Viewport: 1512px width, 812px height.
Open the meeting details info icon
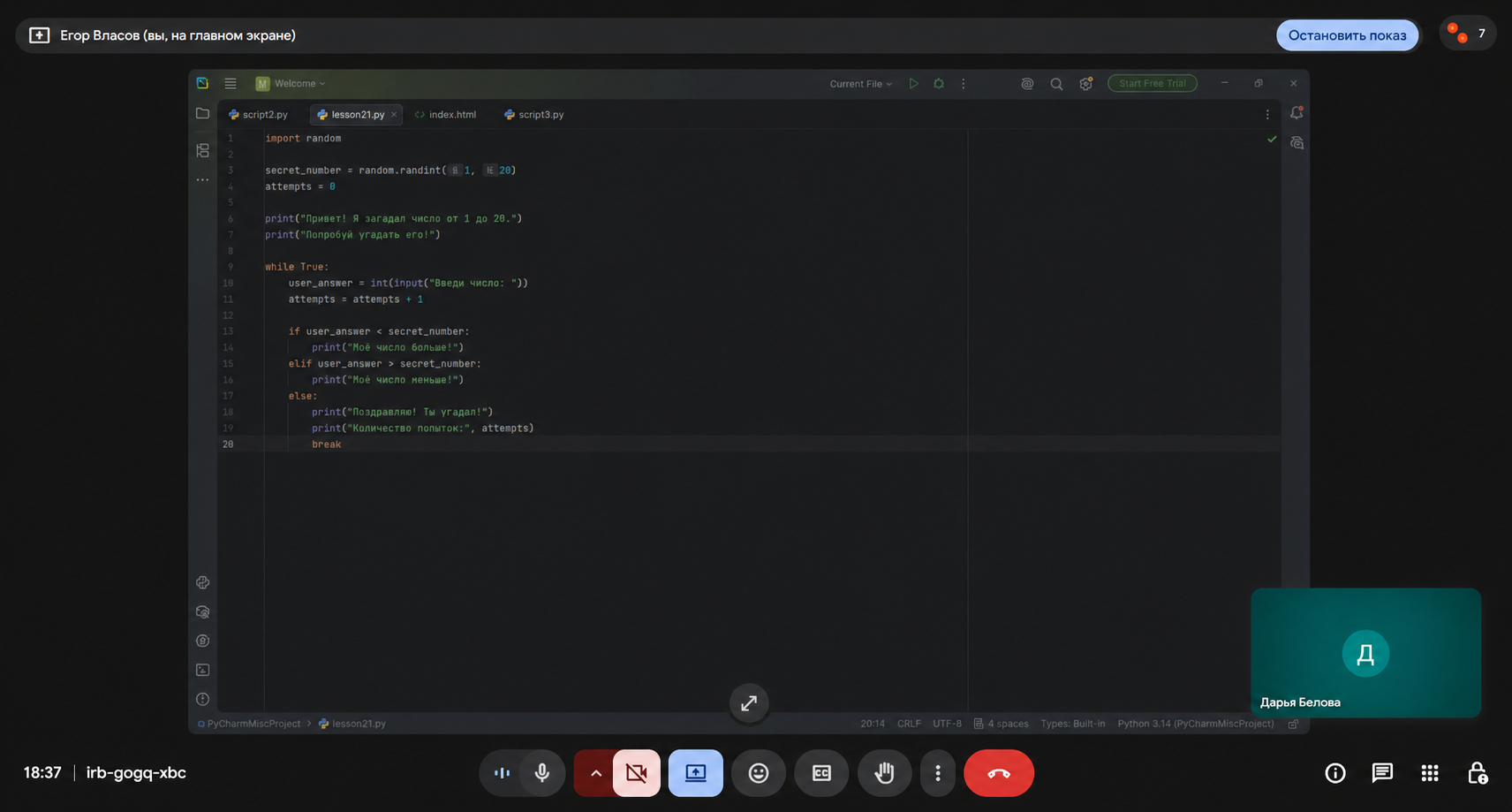(1335, 773)
